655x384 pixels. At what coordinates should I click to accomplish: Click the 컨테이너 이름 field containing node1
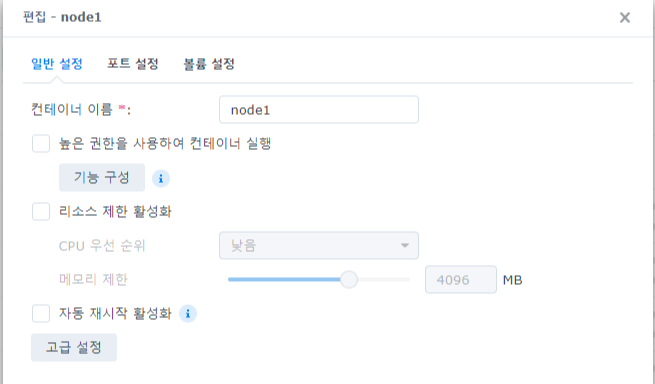click(319, 109)
